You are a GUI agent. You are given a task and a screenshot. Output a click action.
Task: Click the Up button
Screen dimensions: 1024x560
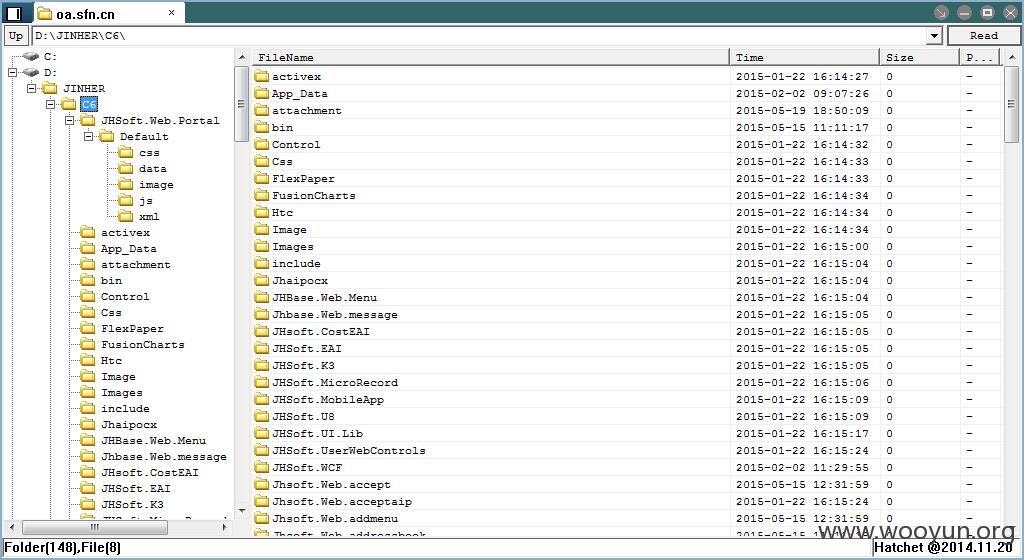point(16,36)
